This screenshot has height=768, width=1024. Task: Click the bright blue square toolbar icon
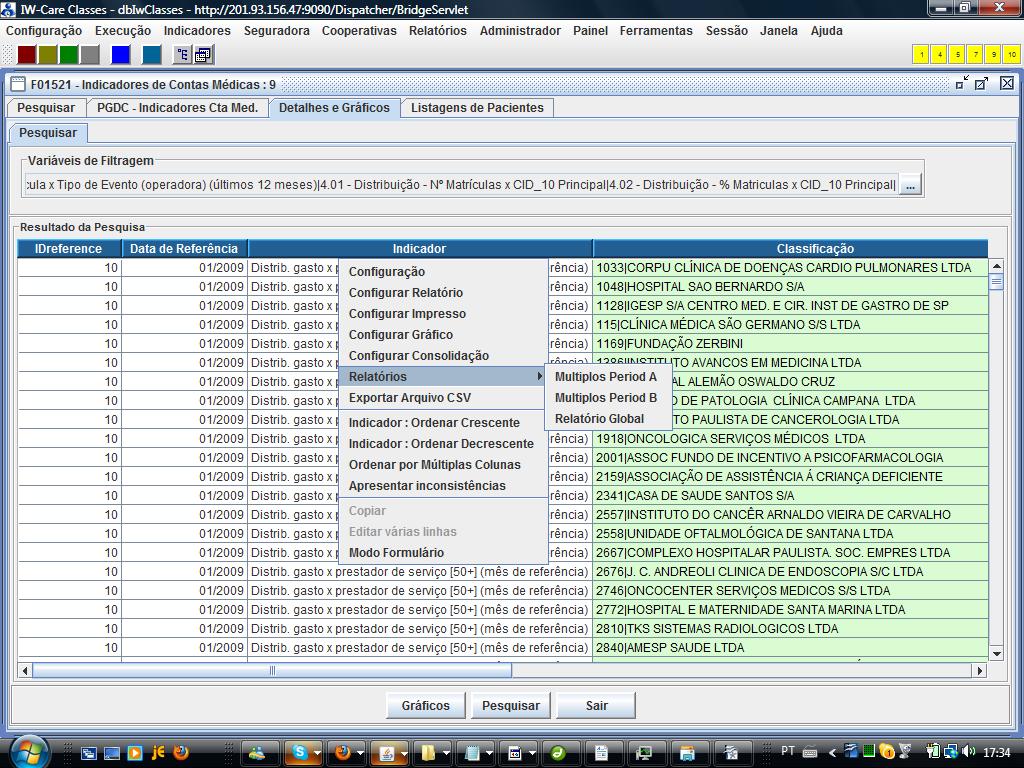click(120, 54)
